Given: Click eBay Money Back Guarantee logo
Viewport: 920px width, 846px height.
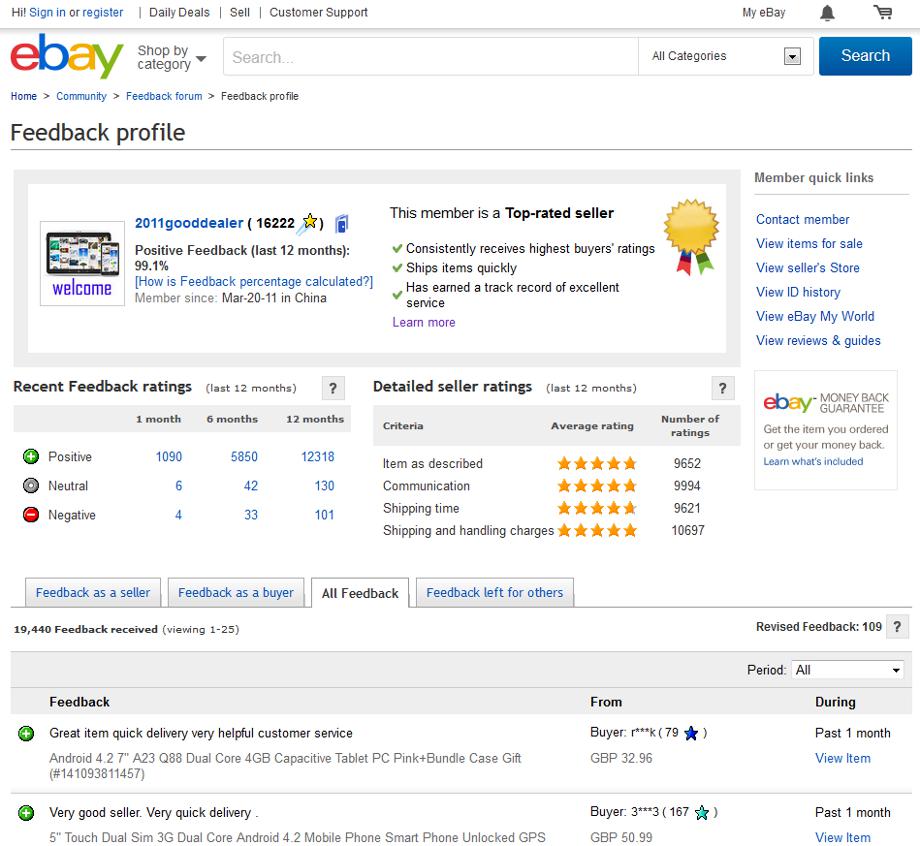Looking at the screenshot, I should [x=826, y=402].
